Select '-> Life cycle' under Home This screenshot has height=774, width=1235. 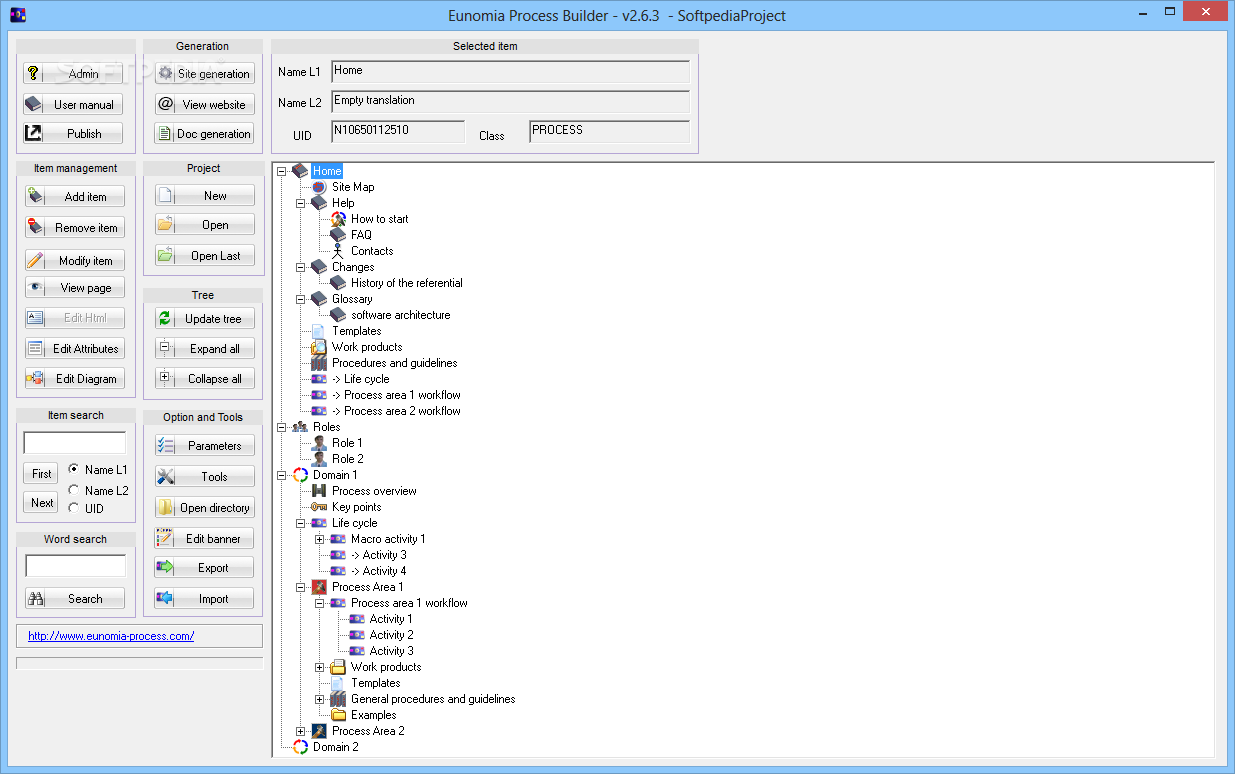click(360, 379)
